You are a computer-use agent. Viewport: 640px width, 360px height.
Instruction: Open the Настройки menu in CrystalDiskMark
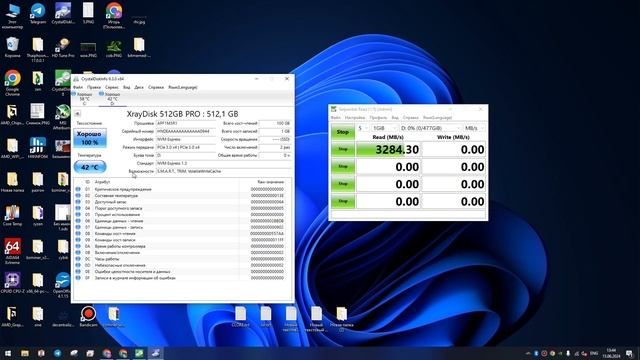355,118
